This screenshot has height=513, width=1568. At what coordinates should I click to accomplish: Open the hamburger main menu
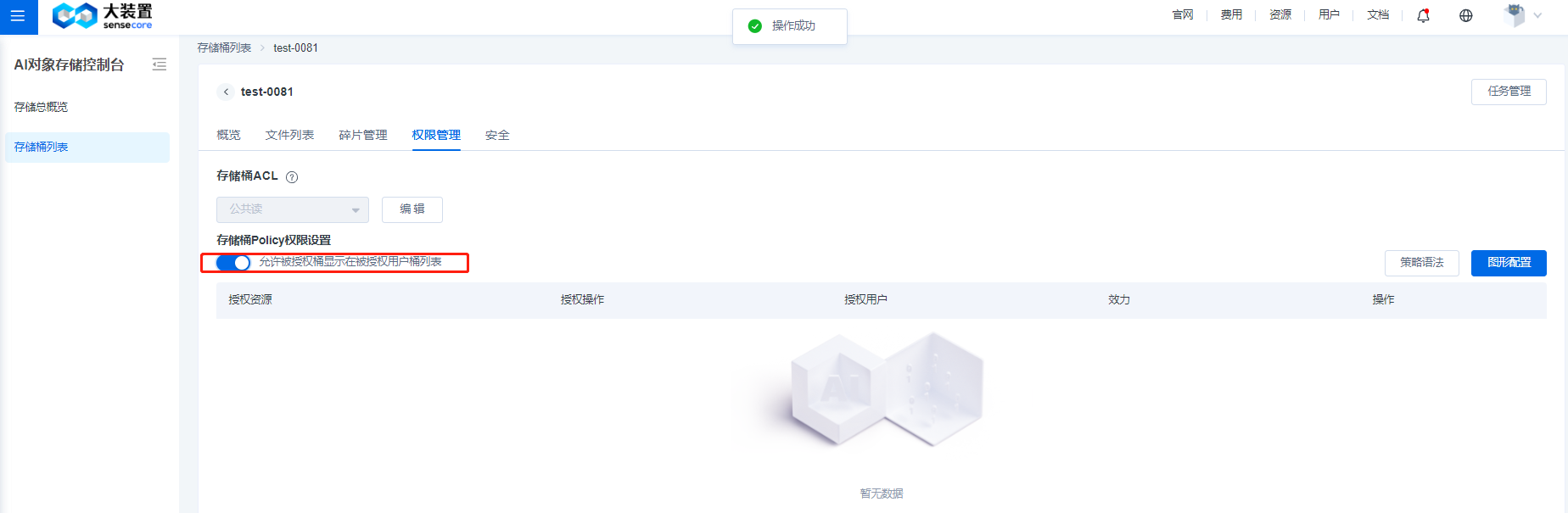coord(18,16)
